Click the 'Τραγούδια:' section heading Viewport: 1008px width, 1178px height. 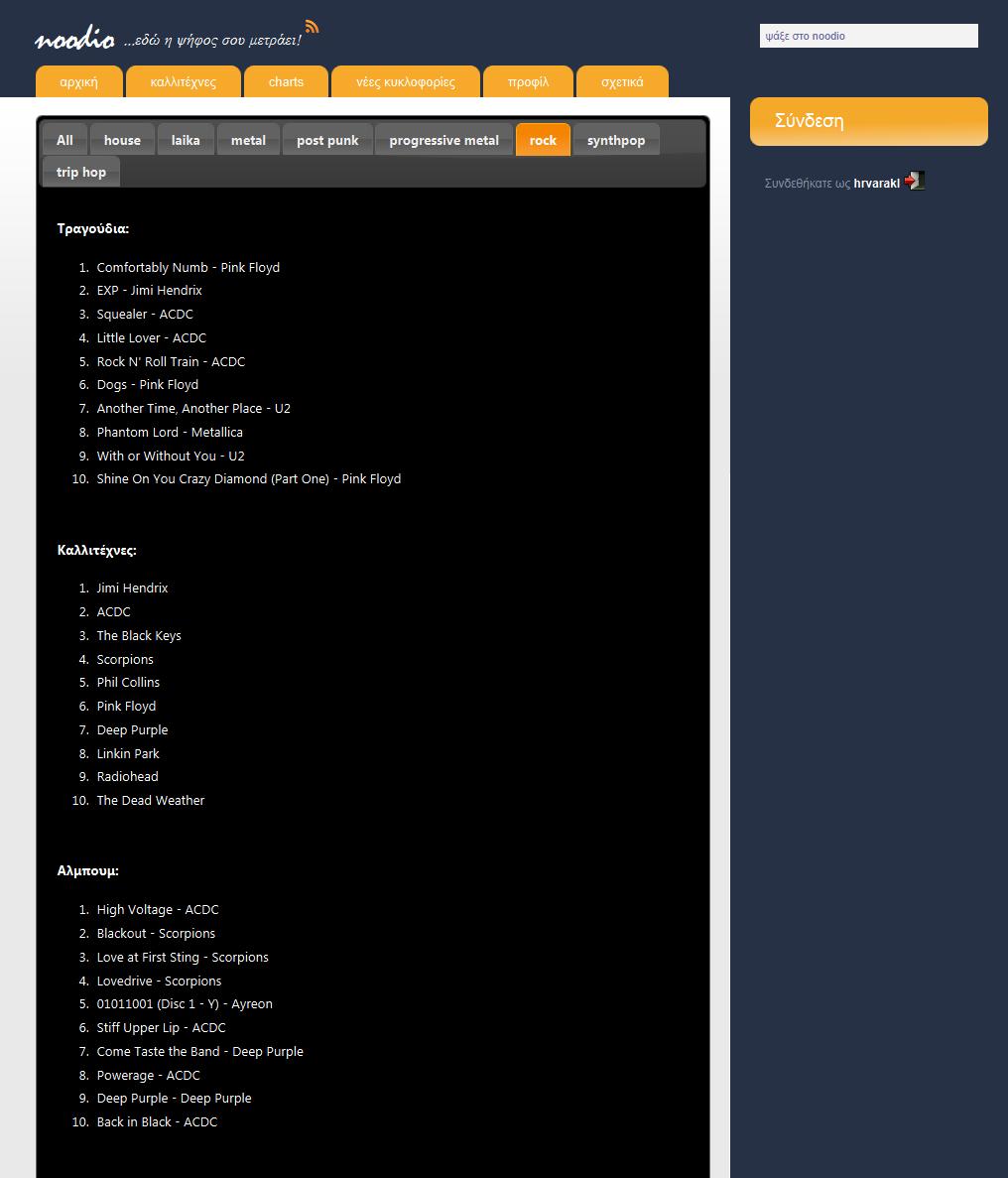point(93,229)
